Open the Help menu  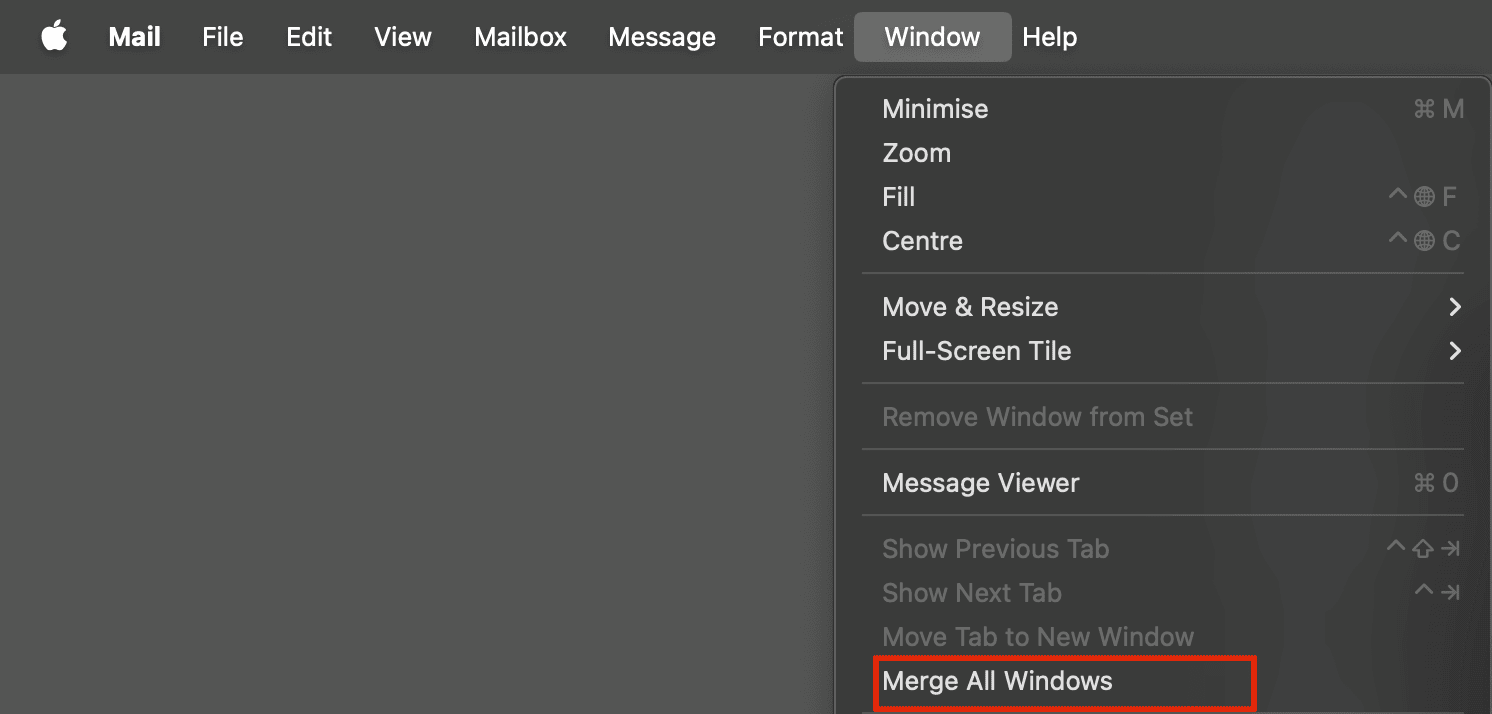[1049, 38]
